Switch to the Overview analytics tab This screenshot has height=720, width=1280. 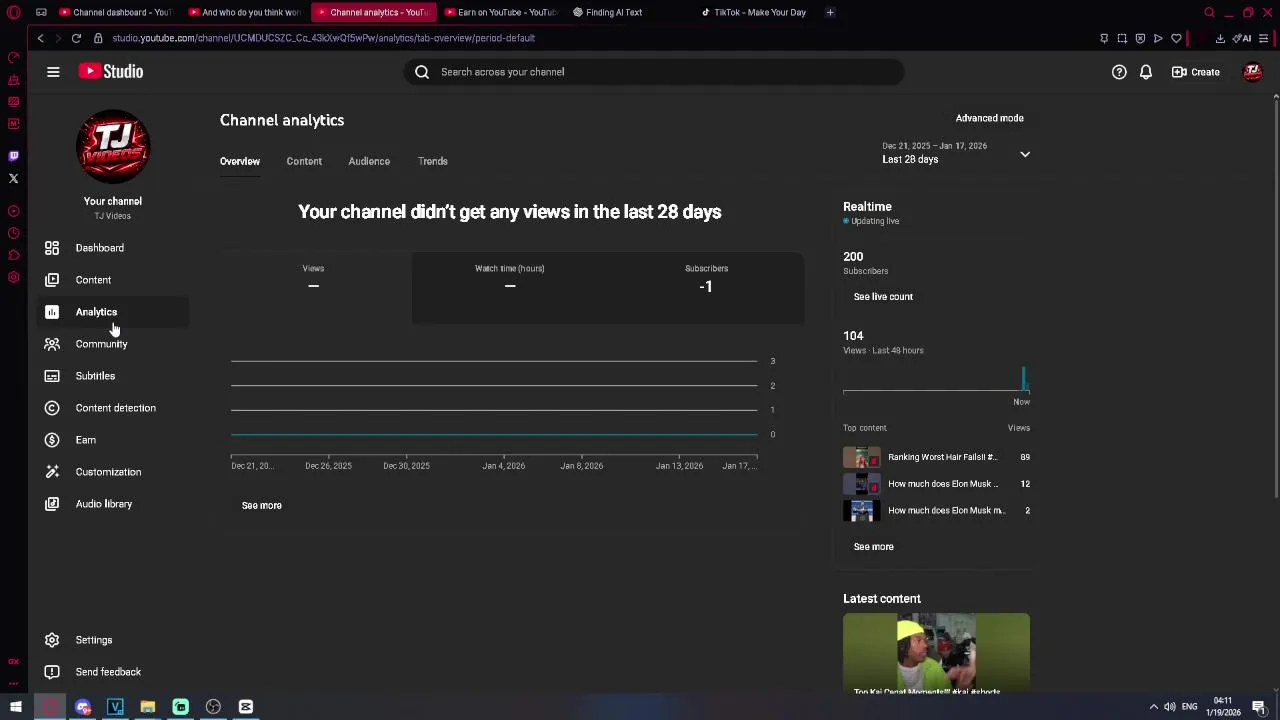240,161
